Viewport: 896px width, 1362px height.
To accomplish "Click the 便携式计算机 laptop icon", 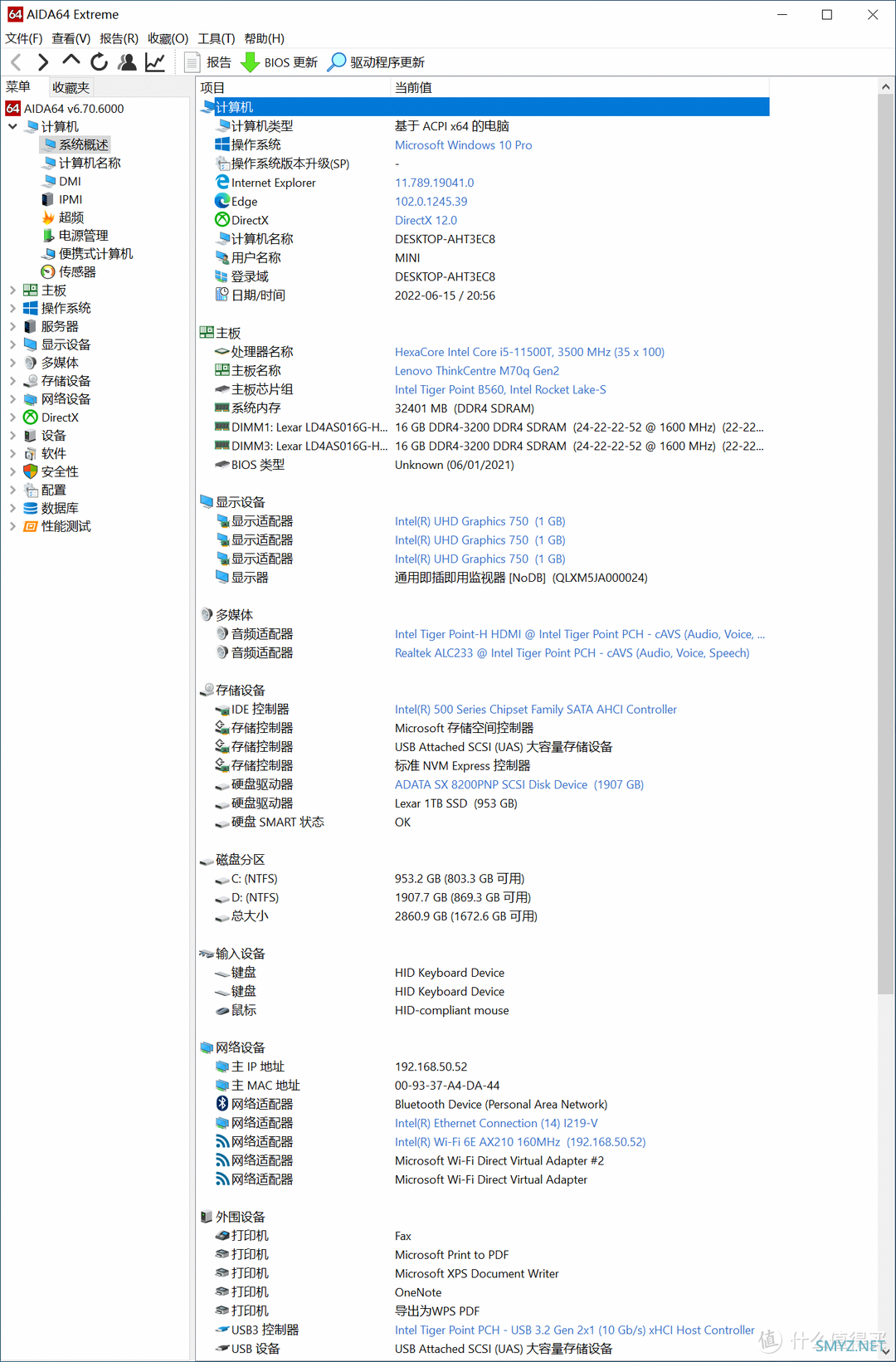I will (48, 254).
